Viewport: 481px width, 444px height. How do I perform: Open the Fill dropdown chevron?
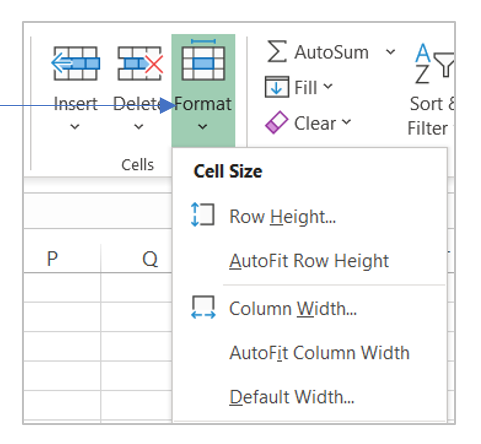coord(328,87)
